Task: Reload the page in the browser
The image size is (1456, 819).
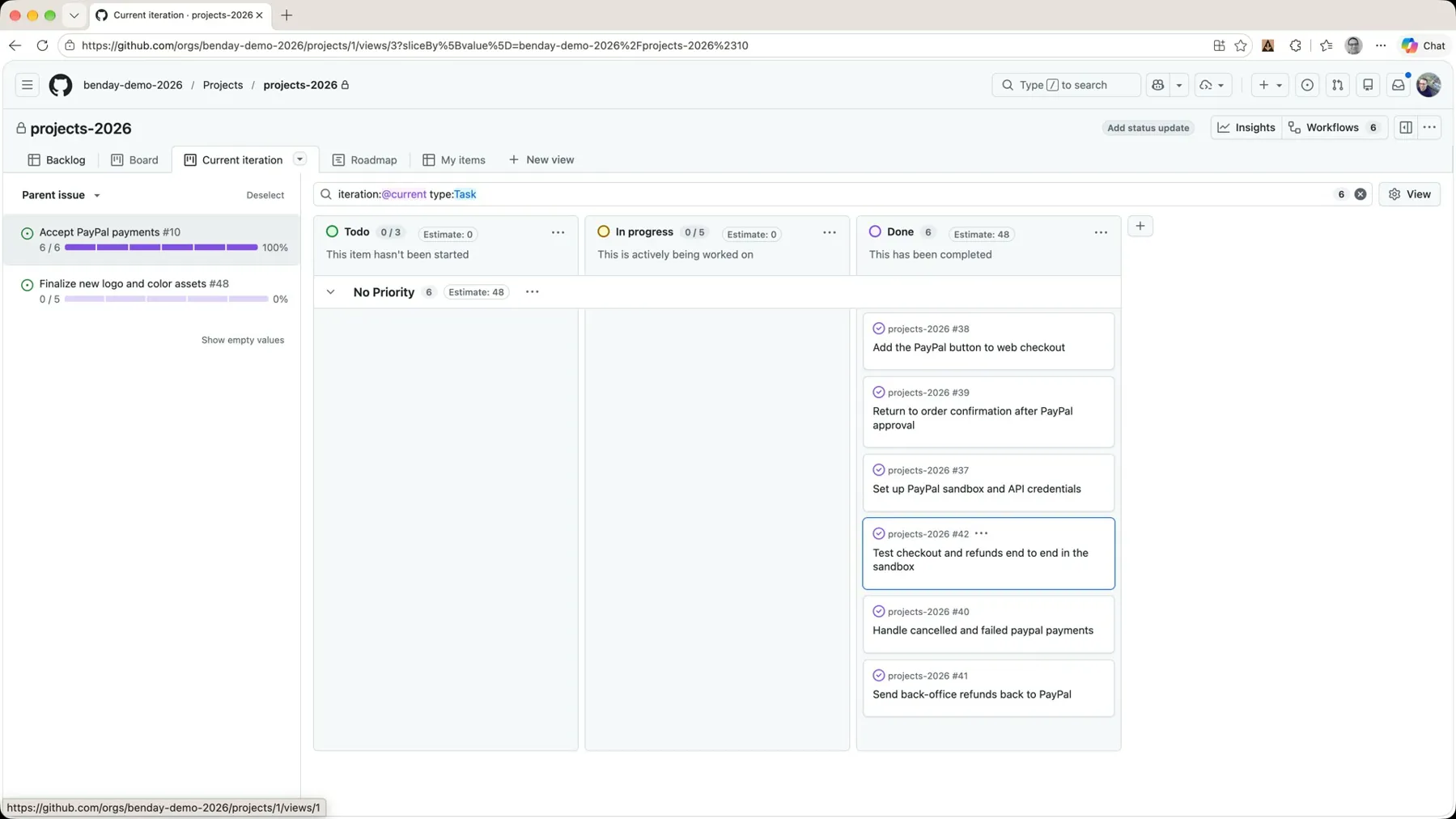Action: 42,45
